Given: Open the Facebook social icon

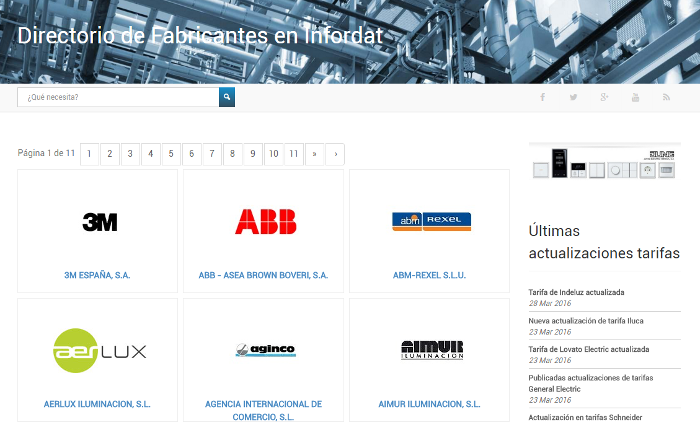Looking at the screenshot, I should tap(542, 97).
